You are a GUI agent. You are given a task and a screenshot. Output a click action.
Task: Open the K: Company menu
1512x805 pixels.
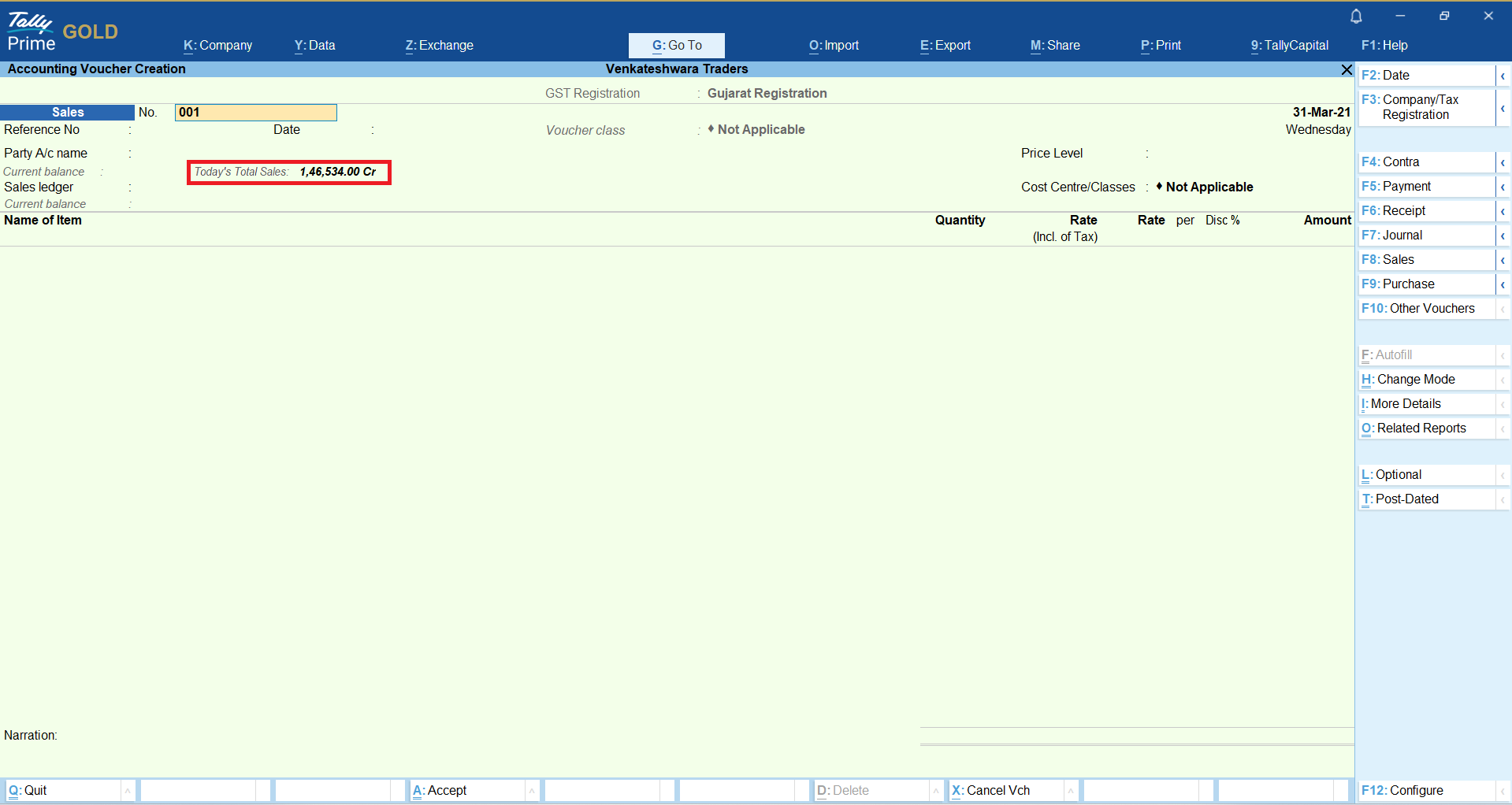click(x=217, y=46)
